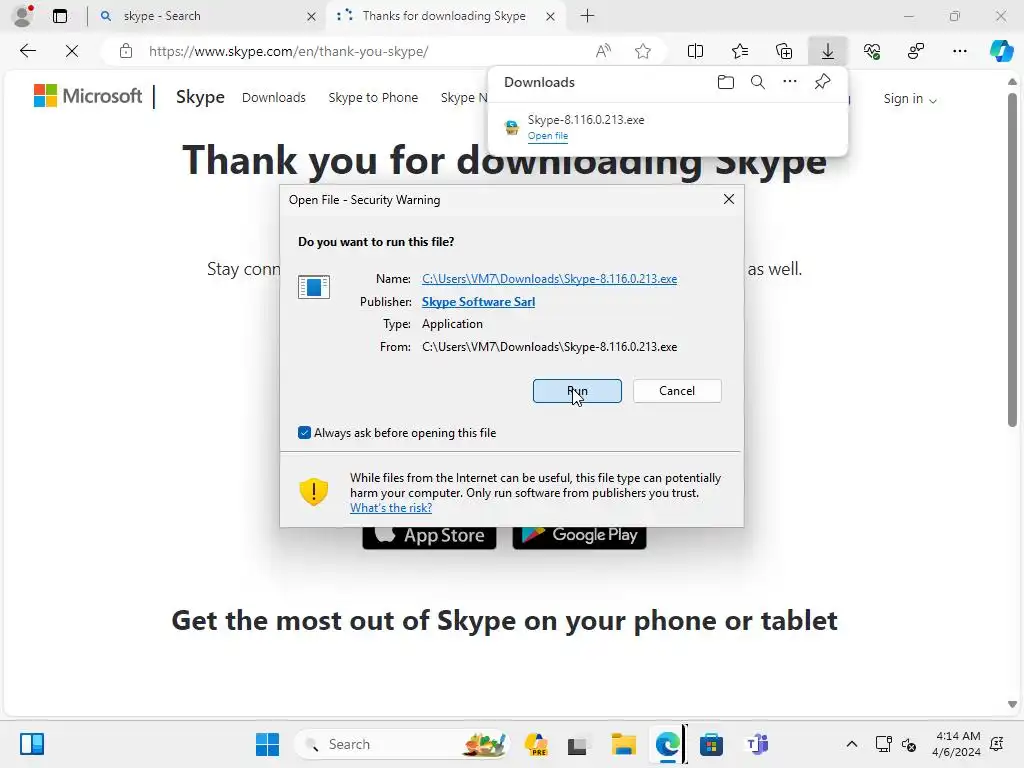
Task: Close the Thanks for downloading Skype tab
Action: pyautogui.click(x=551, y=16)
